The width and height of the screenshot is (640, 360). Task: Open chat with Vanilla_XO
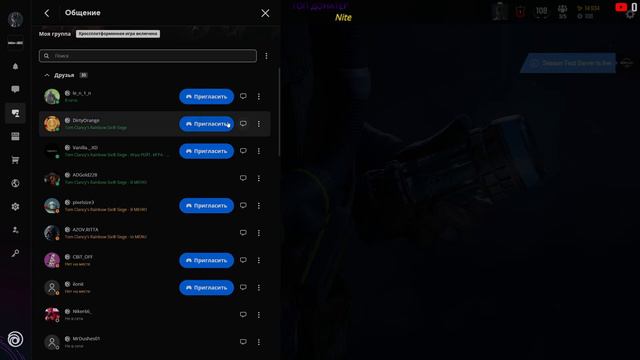pyautogui.click(x=243, y=151)
